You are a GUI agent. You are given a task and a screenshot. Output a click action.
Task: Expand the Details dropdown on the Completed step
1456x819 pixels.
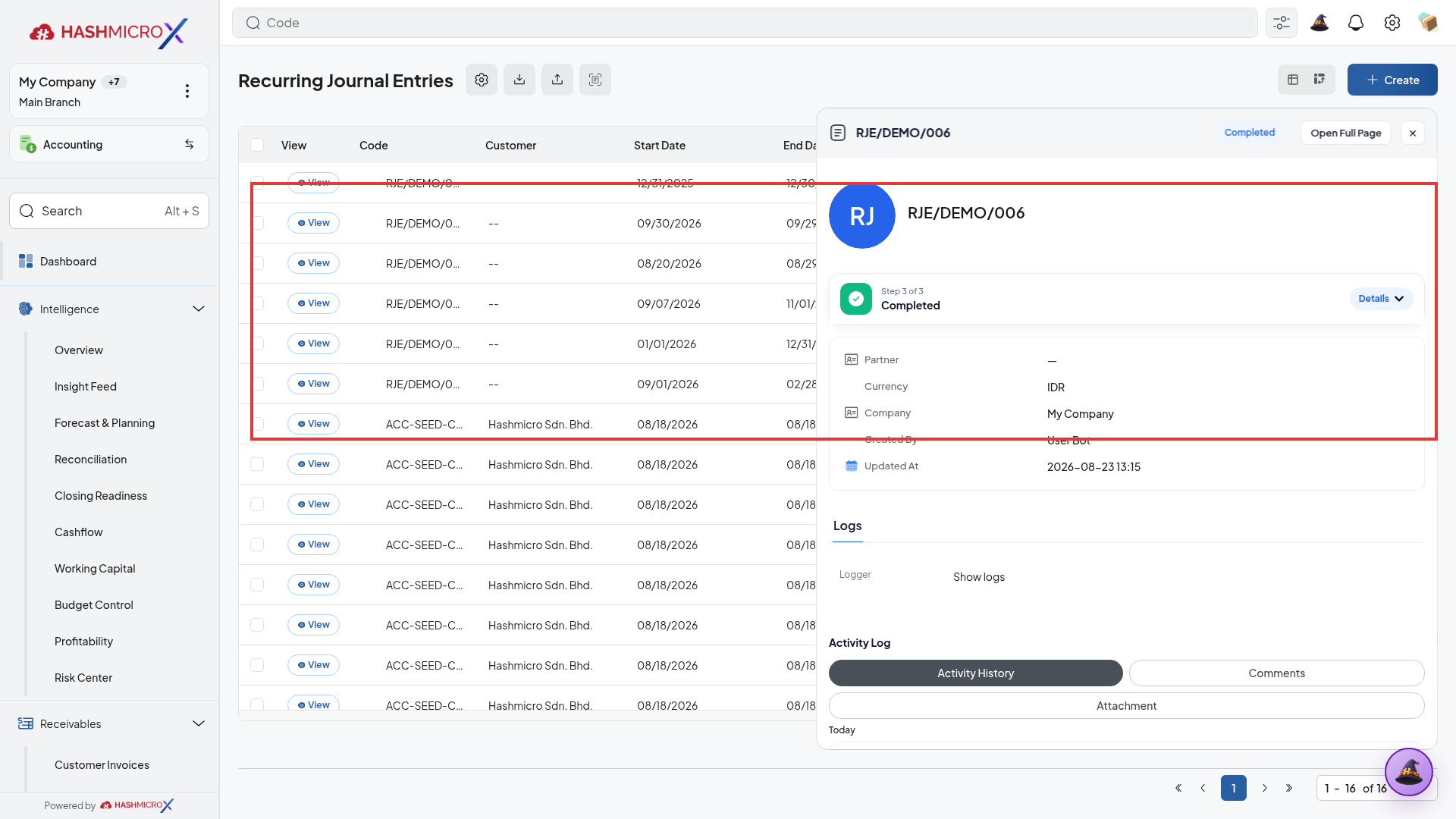[x=1381, y=299]
